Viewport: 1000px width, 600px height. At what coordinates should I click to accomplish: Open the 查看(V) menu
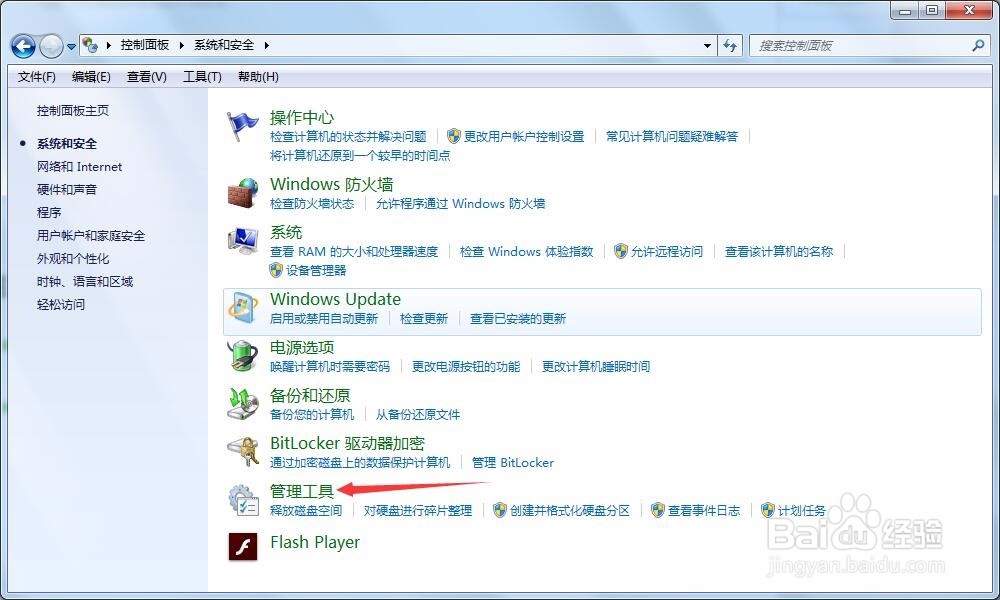(145, 76)
